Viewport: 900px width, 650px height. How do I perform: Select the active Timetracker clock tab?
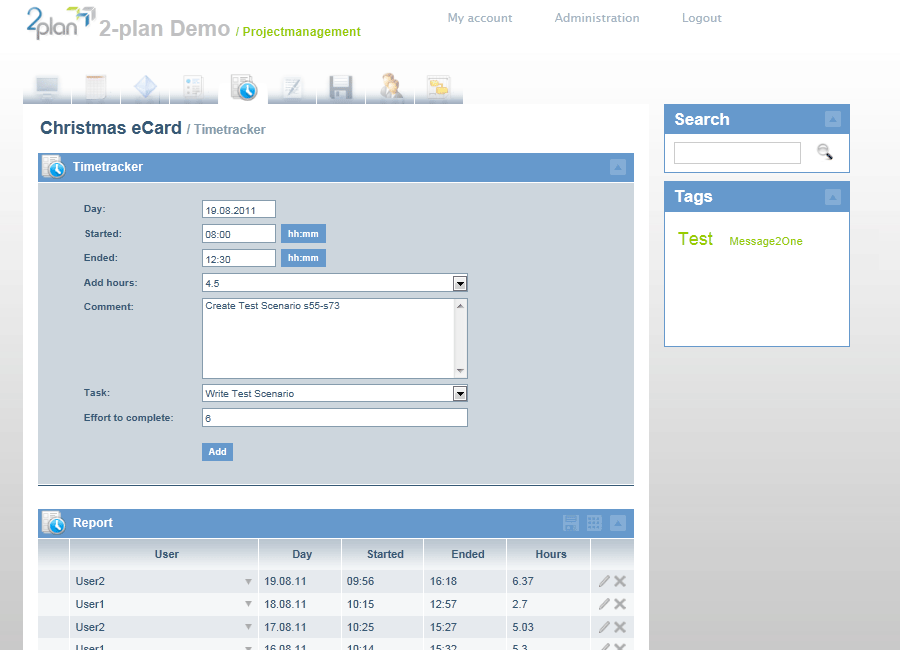(243, 88)
